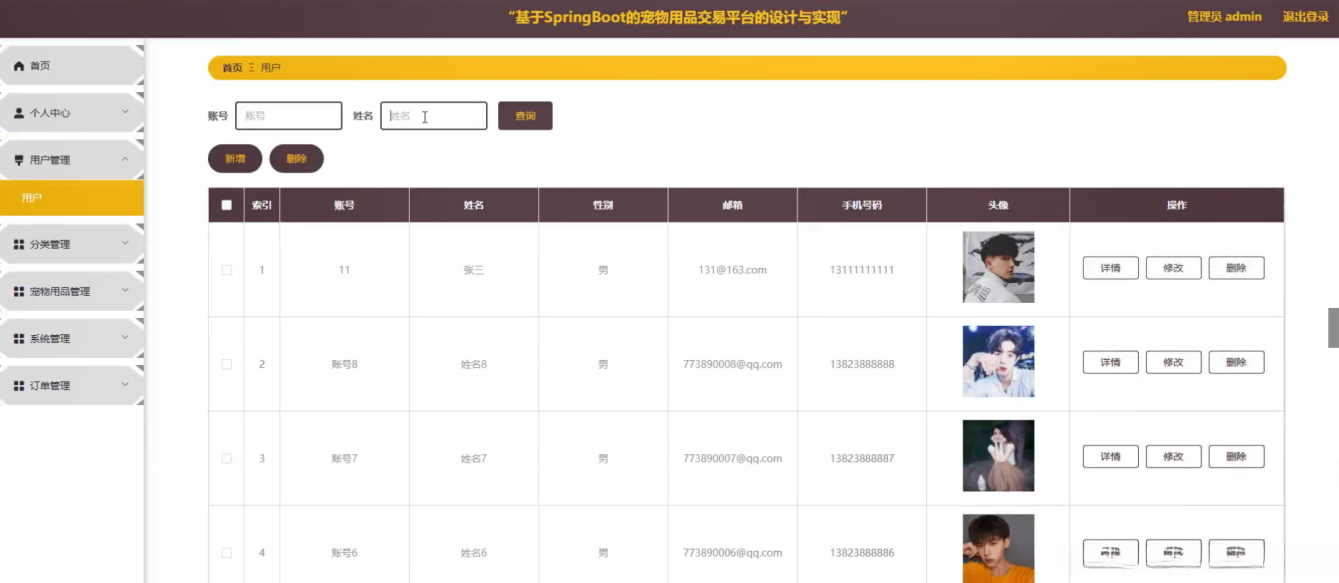Click the 姓名 column header
Screen dimensions: 1339x583
[x=474, y=205]
